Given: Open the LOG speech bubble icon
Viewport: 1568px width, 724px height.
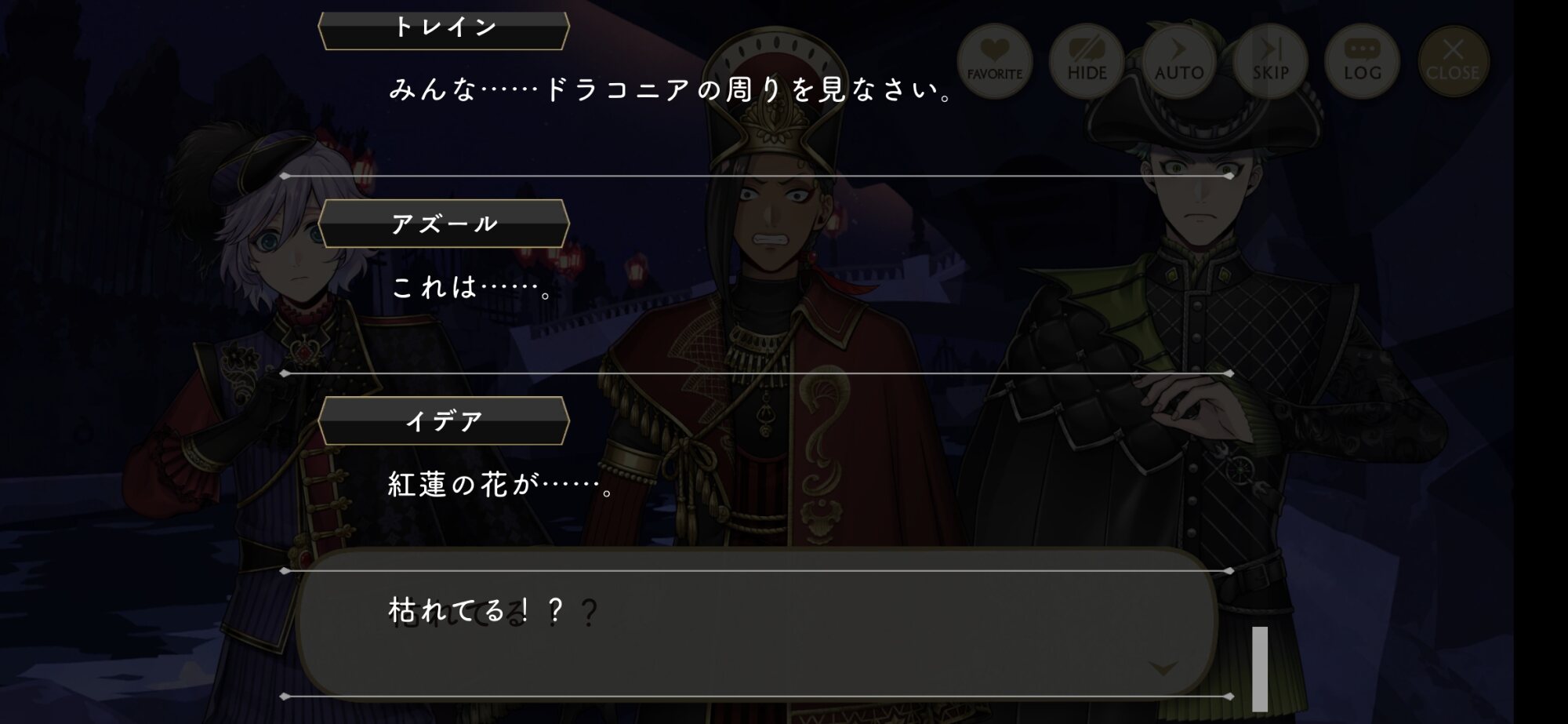Looking at the screenshot, I should point(1362,61).
